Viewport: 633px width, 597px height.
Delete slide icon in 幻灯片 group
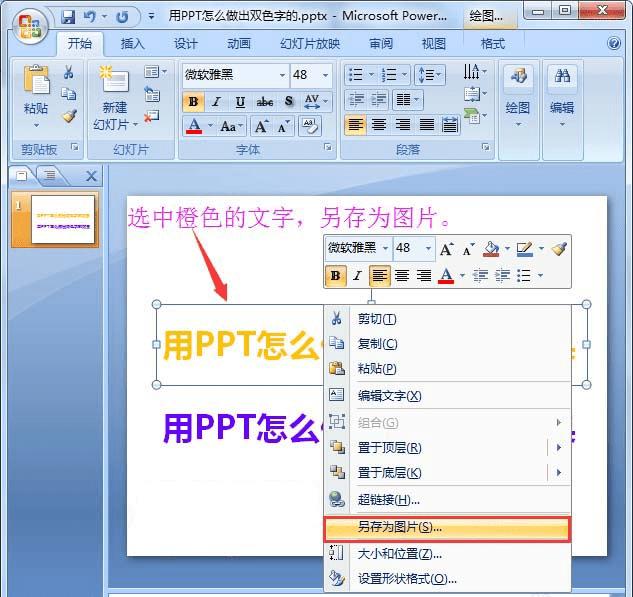point(151,117)
